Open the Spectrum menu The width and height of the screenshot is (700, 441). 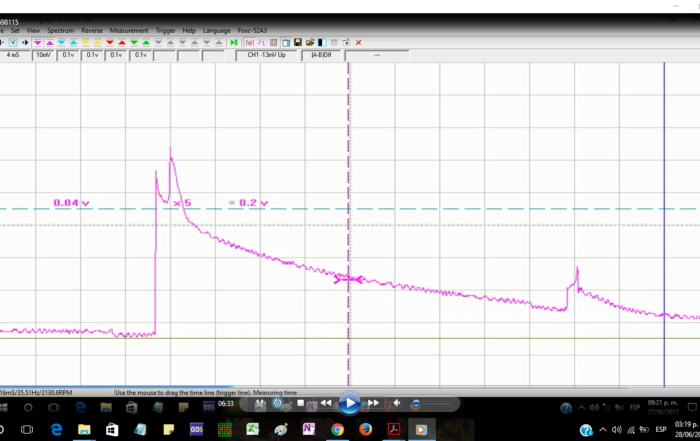(x=61, y=31)
